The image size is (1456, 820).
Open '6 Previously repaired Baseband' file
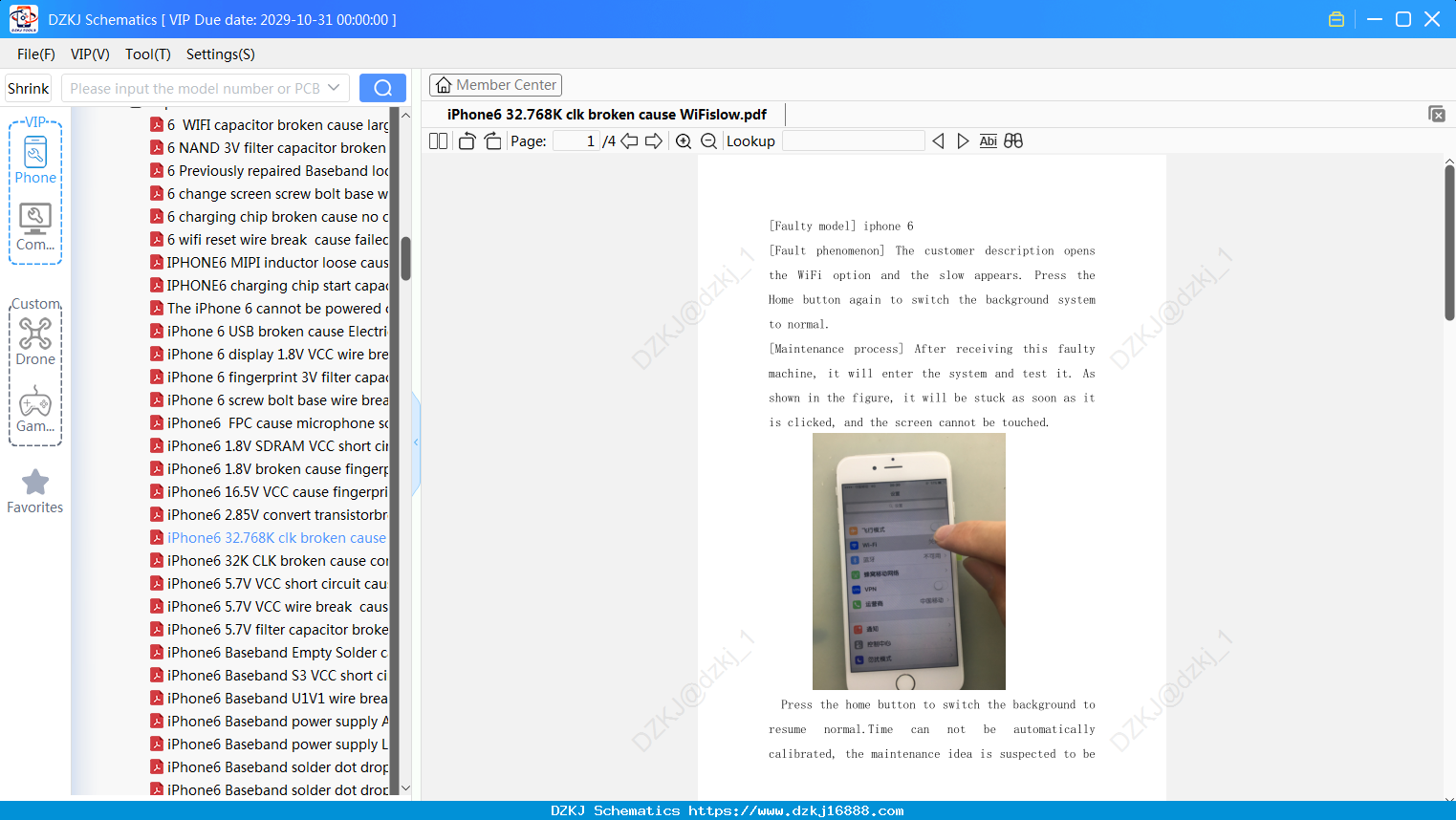click(x=270, y=171)
